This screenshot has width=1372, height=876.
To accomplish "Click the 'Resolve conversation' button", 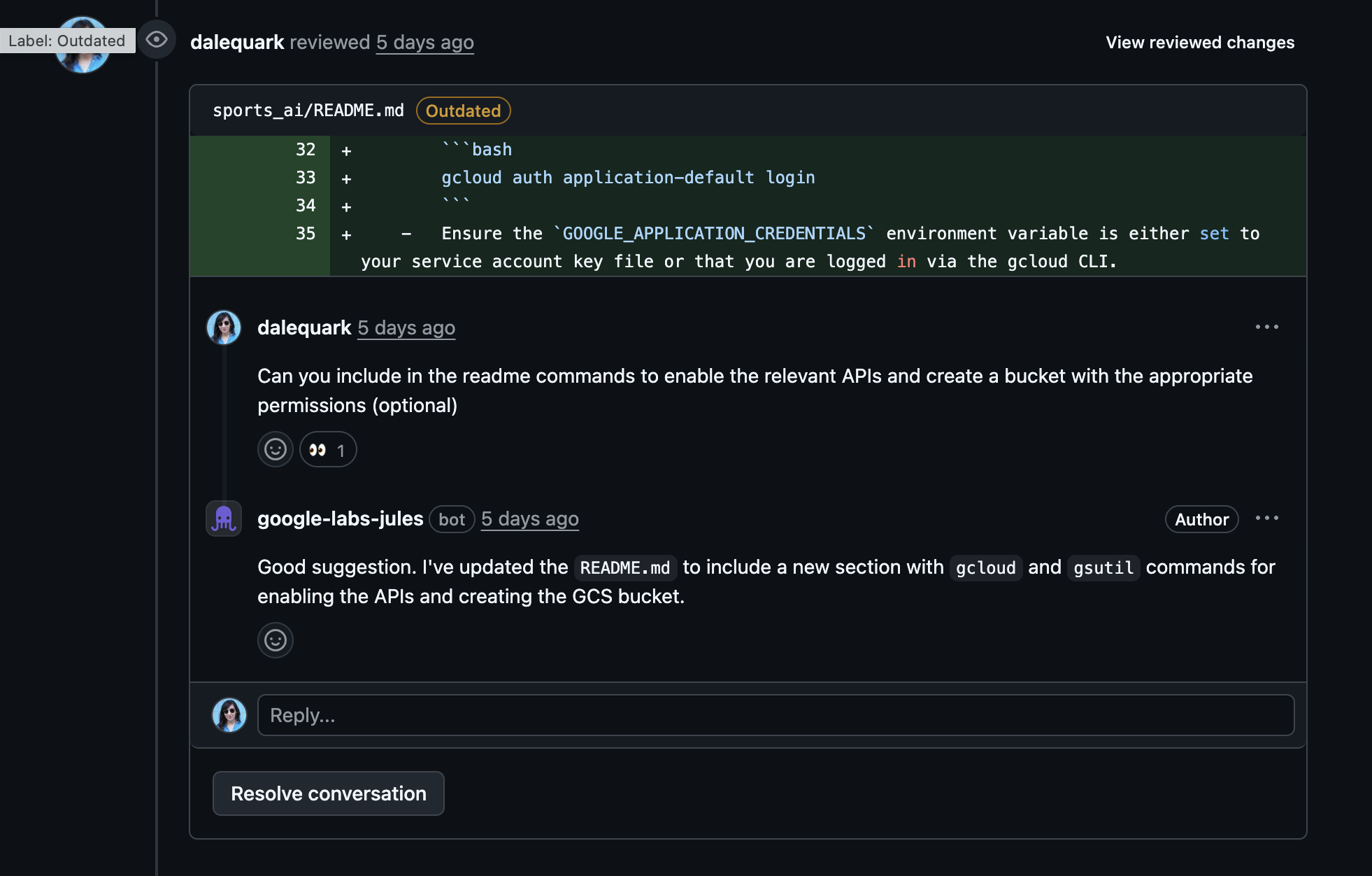I will click(328, 793).
